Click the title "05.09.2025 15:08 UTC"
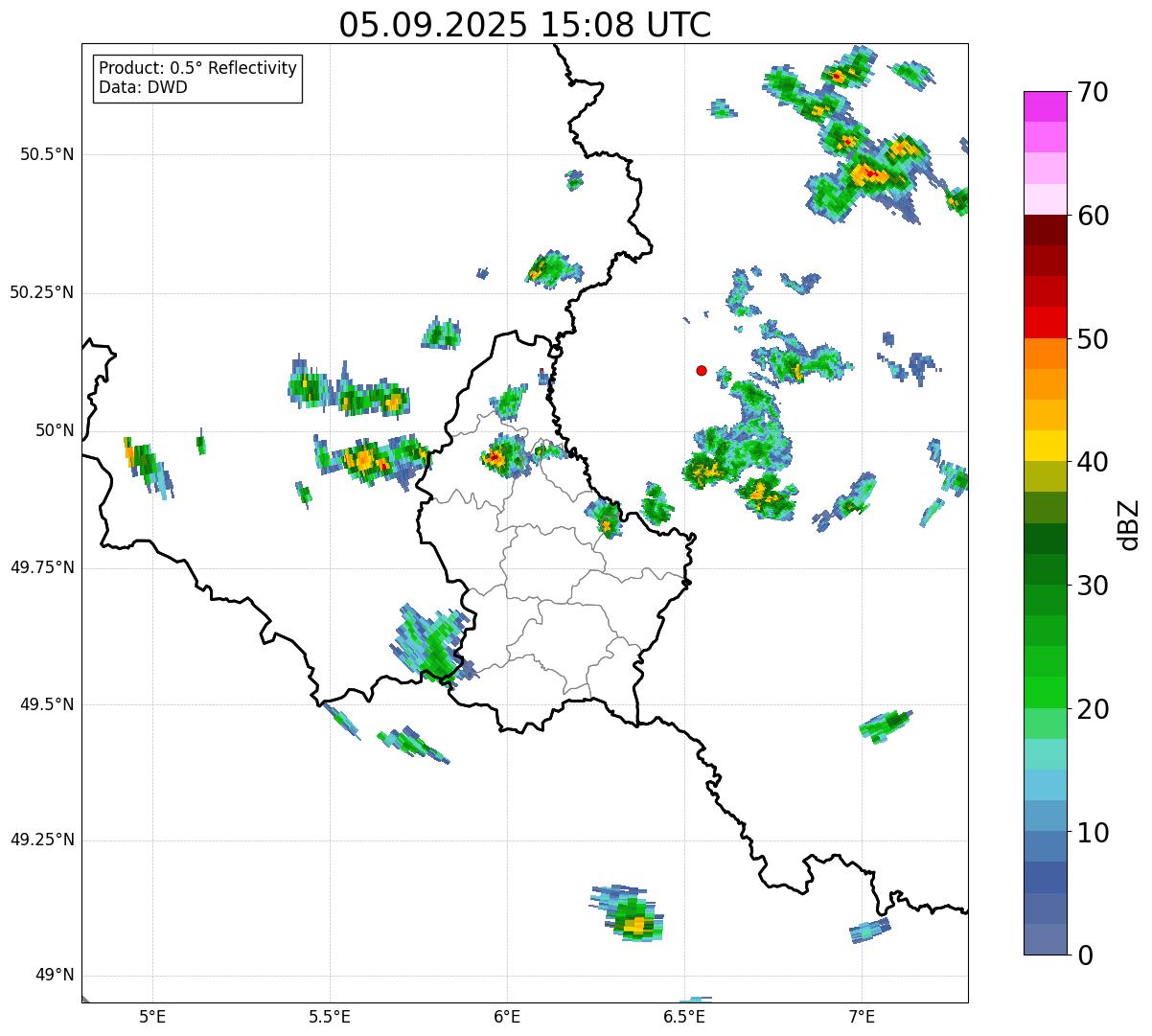The height and width of the screenshot is (1036, 1152). pyautogui.click(x=525, y=25)
